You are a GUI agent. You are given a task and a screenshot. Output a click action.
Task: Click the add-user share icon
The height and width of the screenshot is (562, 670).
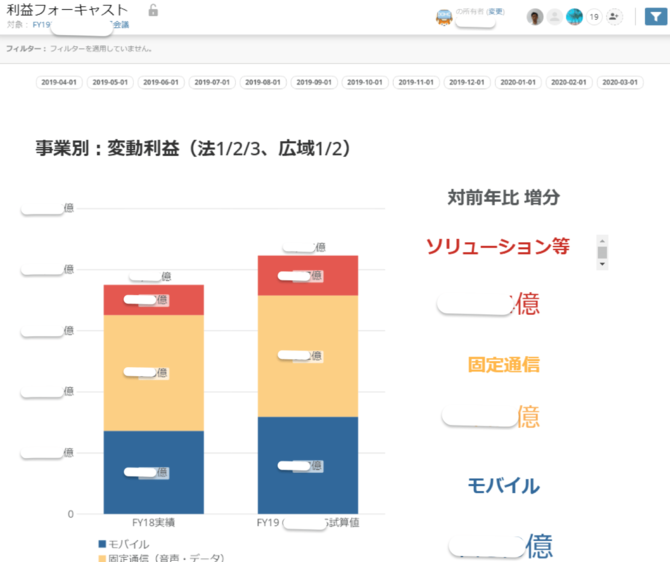[614, 17]
